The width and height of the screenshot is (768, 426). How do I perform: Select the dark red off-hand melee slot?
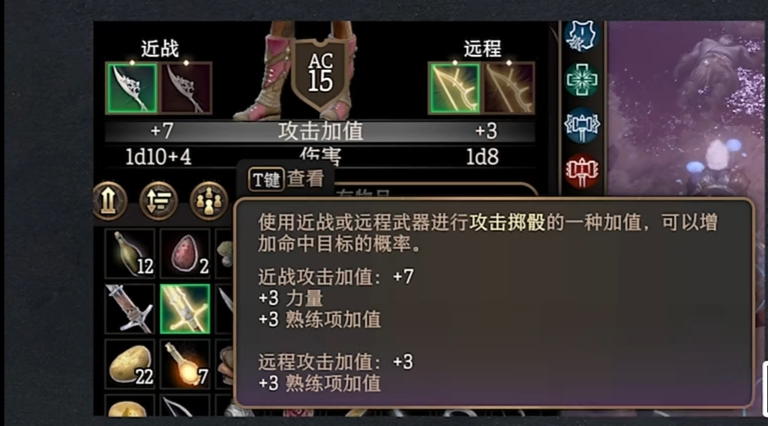click(x=186, y=88)
